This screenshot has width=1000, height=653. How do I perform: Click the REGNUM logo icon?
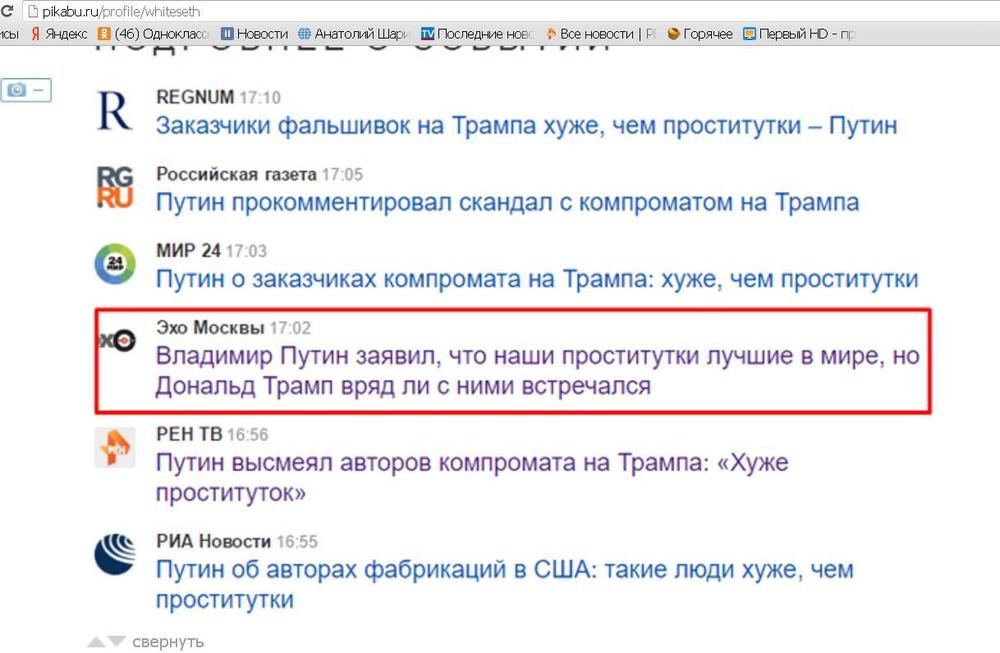click(x=115, y=111)
